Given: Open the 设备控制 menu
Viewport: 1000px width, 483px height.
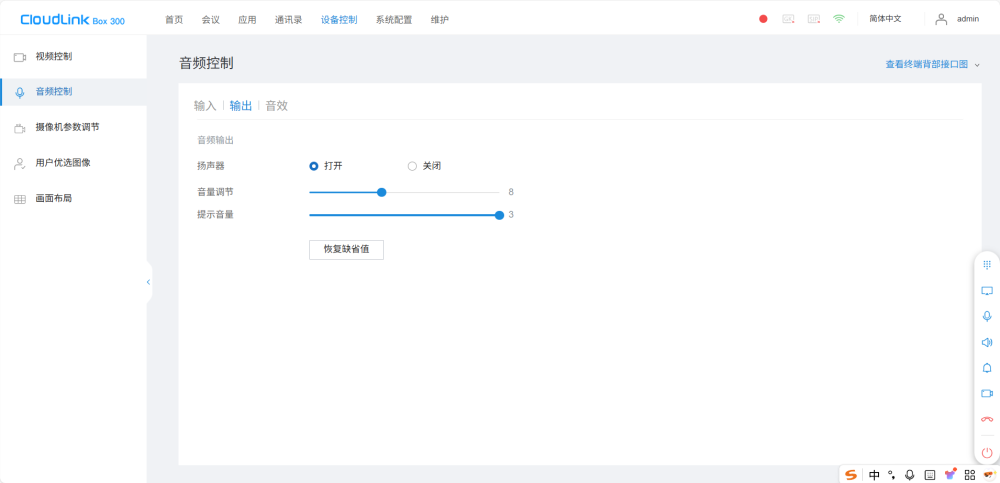Looking at the screenshot, I should pos(339,20).
